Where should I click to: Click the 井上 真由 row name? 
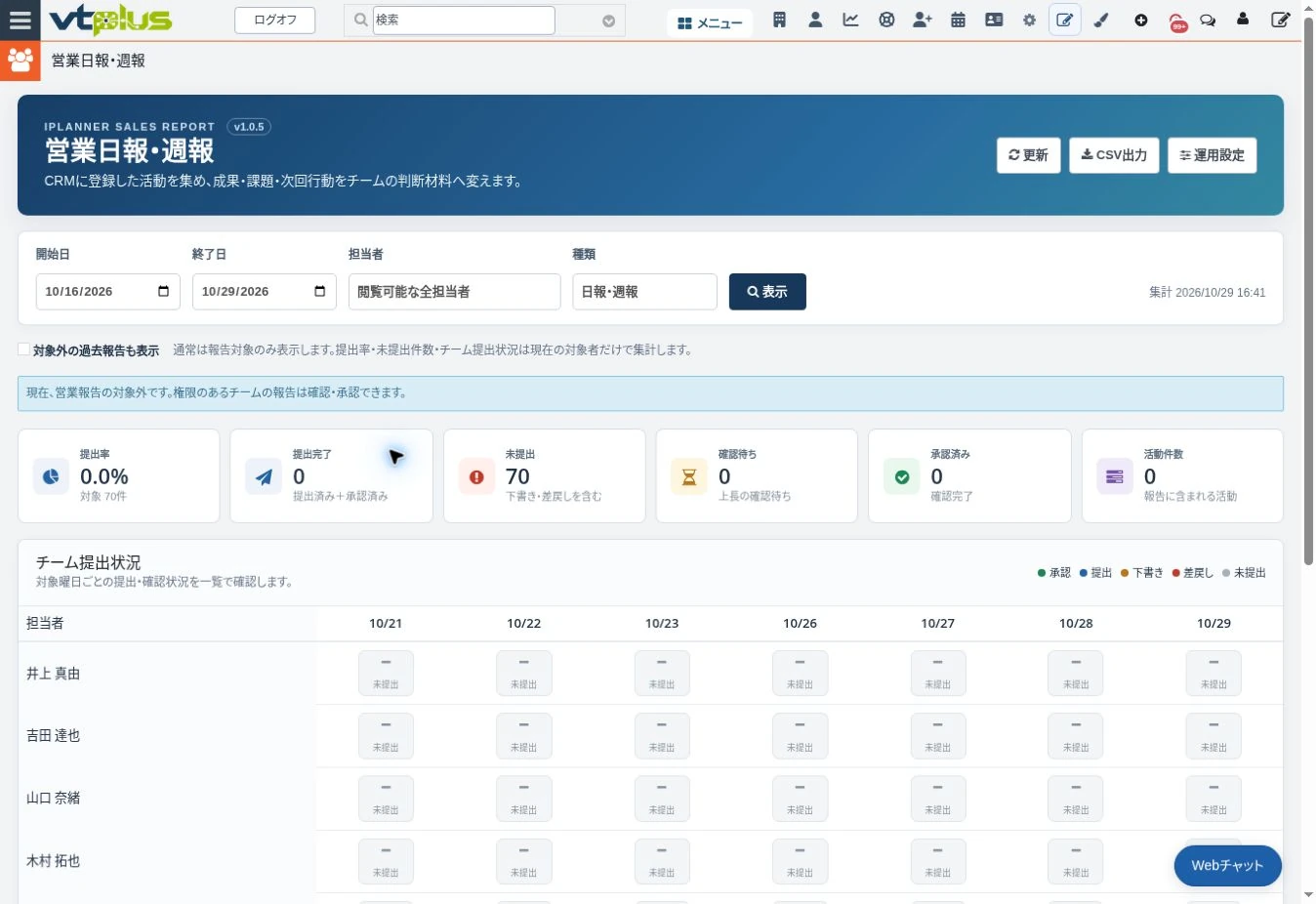[x=54, y=674]
